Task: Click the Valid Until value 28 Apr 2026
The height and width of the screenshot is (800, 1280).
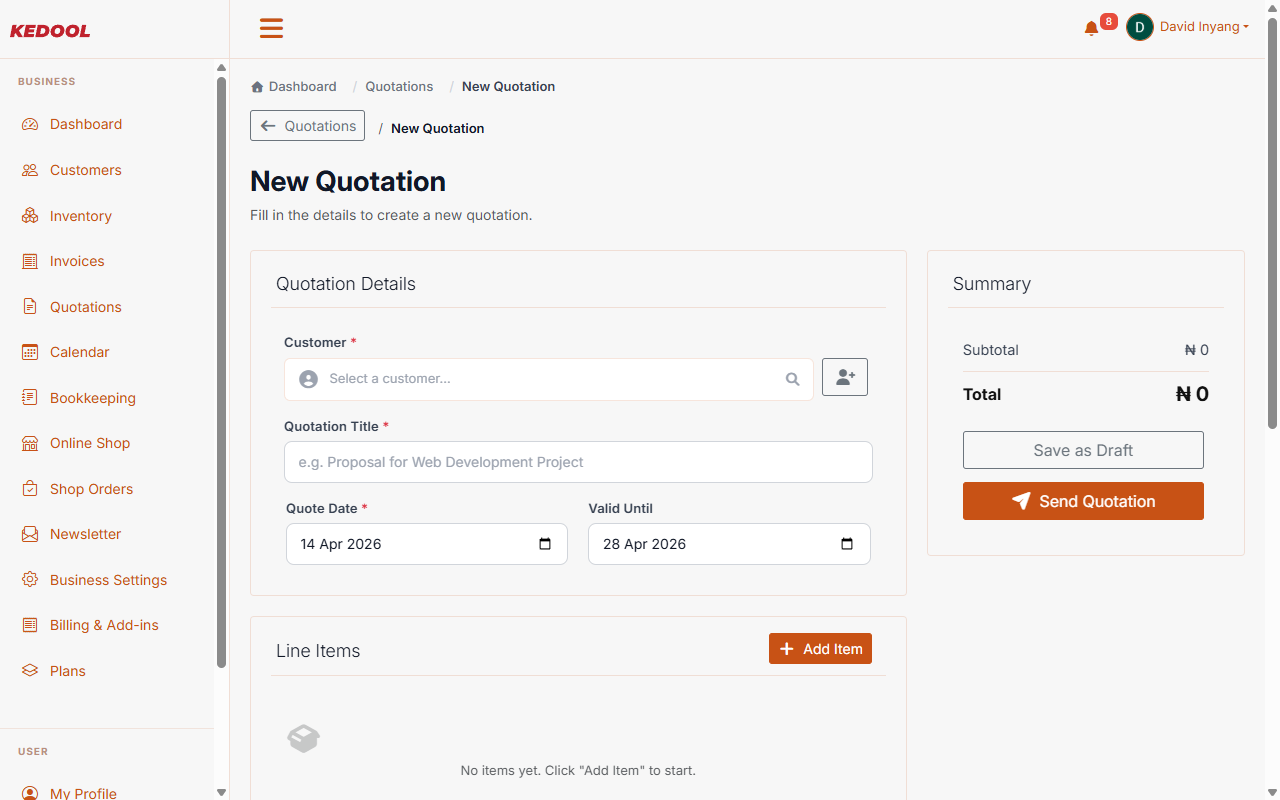Action: (x=644, y=544)
